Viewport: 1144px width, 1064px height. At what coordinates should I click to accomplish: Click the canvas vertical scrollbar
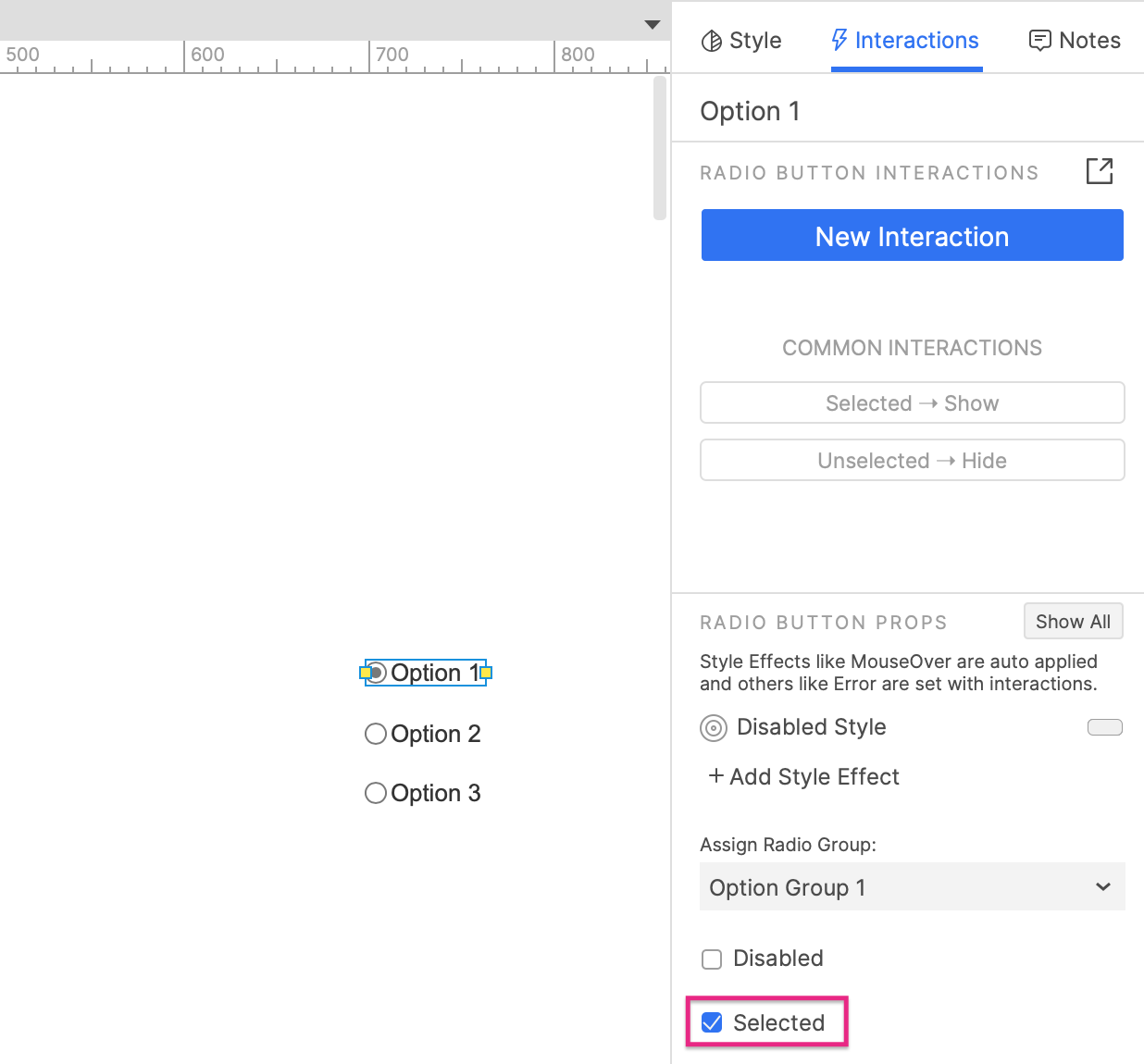click(660, 148)
